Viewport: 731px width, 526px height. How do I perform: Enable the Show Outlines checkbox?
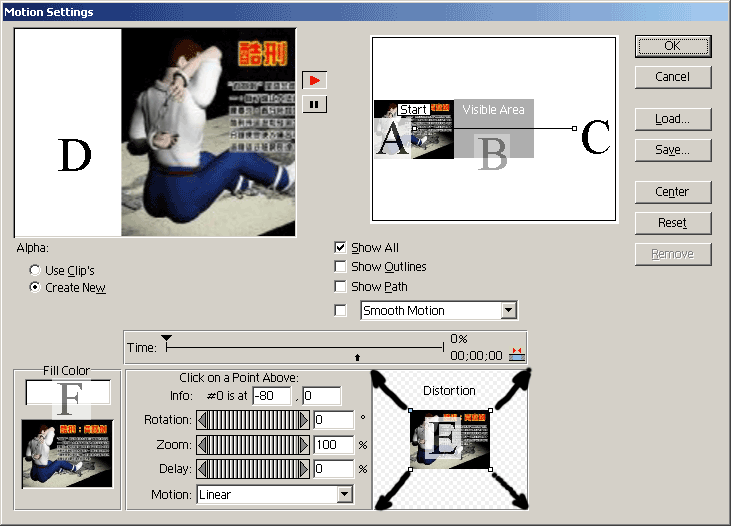click(341, 267)
